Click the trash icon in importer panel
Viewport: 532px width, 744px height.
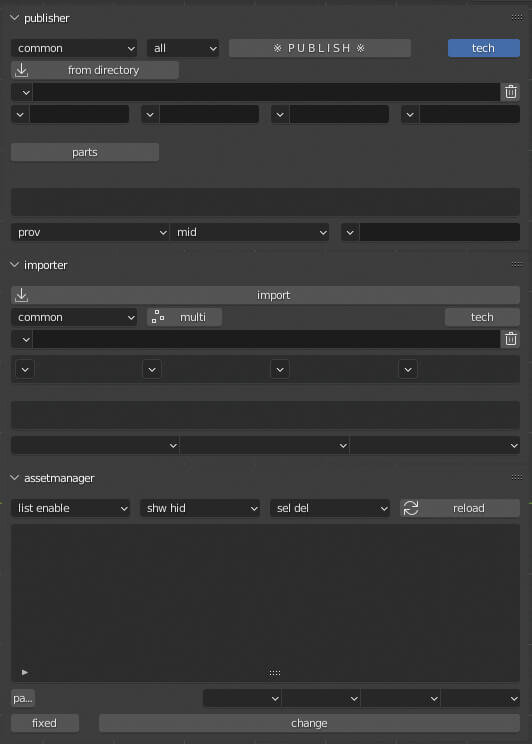511,339
